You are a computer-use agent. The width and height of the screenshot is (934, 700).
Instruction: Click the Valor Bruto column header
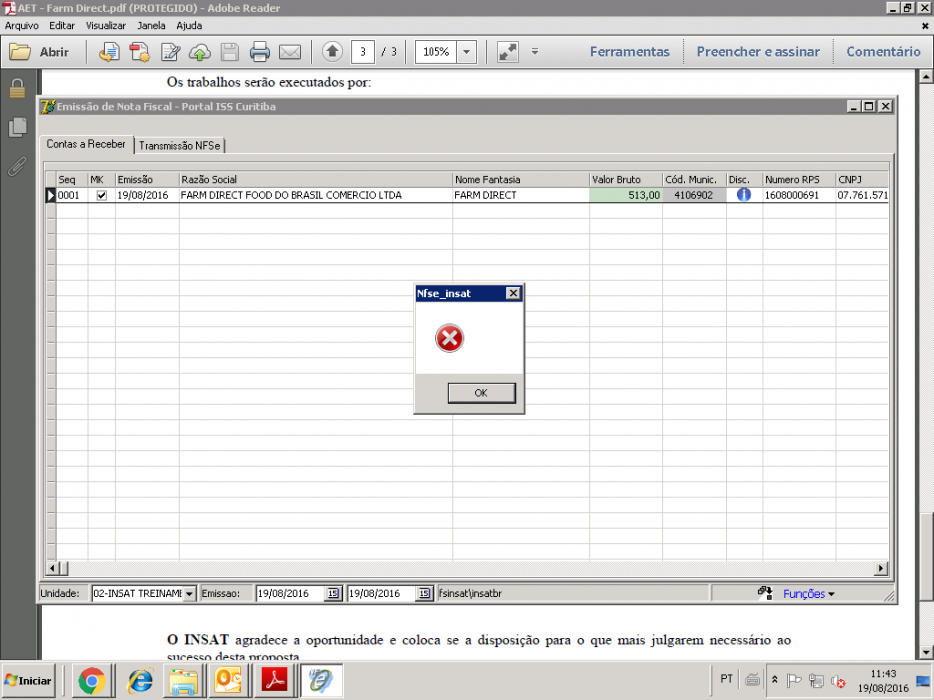coord(625,179)
